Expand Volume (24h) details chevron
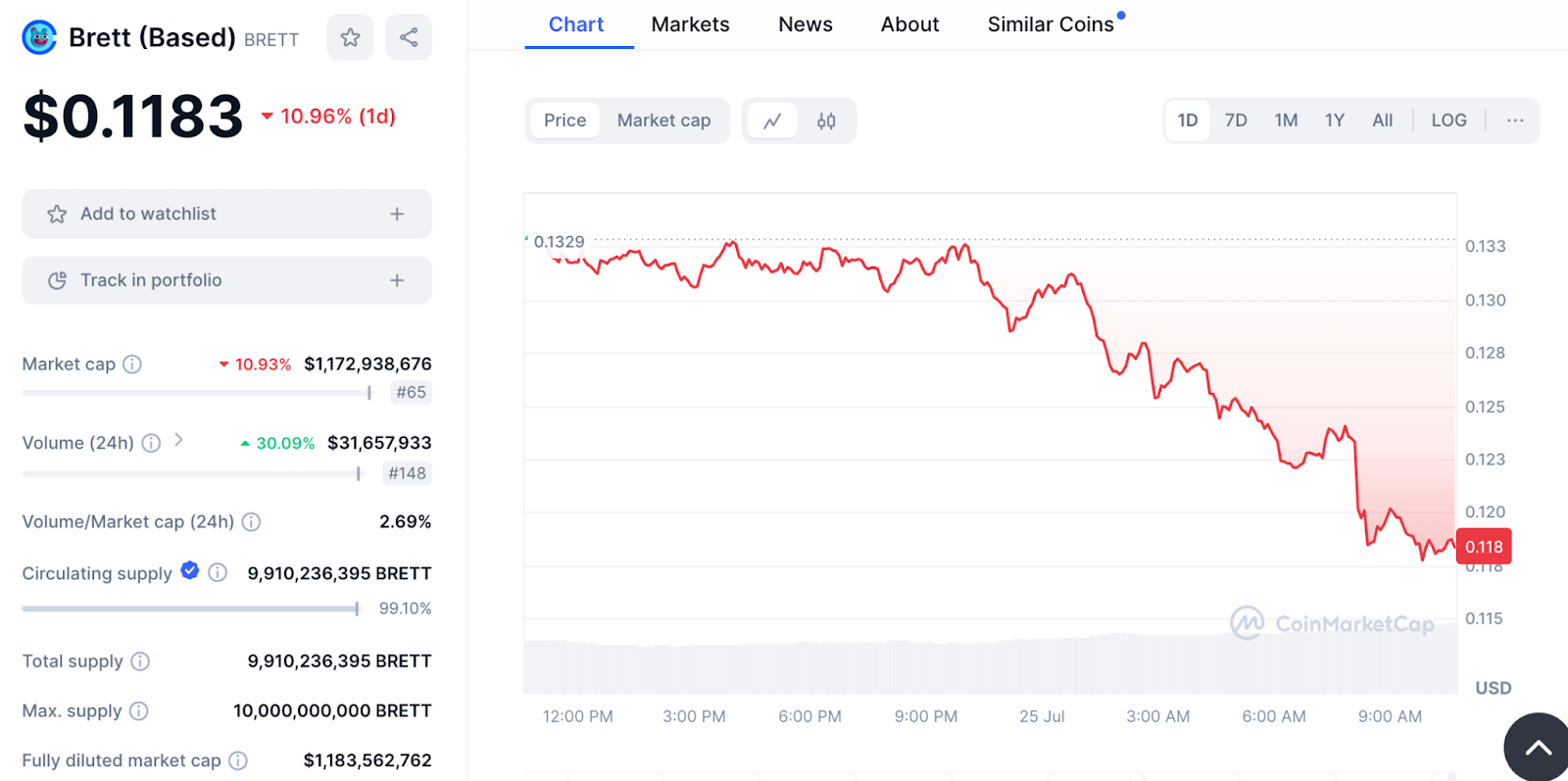The width and height of the screenshot is (1568, 781). click(x=179, y=440)
